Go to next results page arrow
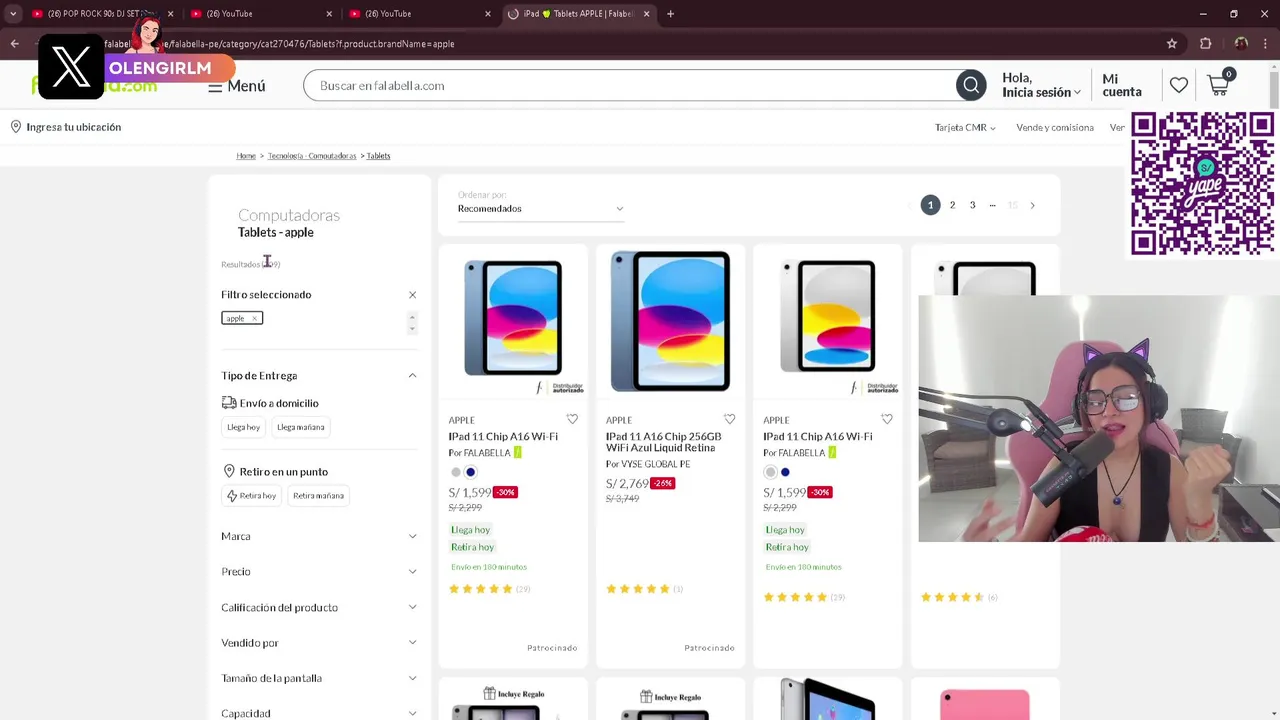The image size is (1280, 720). (1032, 206)
